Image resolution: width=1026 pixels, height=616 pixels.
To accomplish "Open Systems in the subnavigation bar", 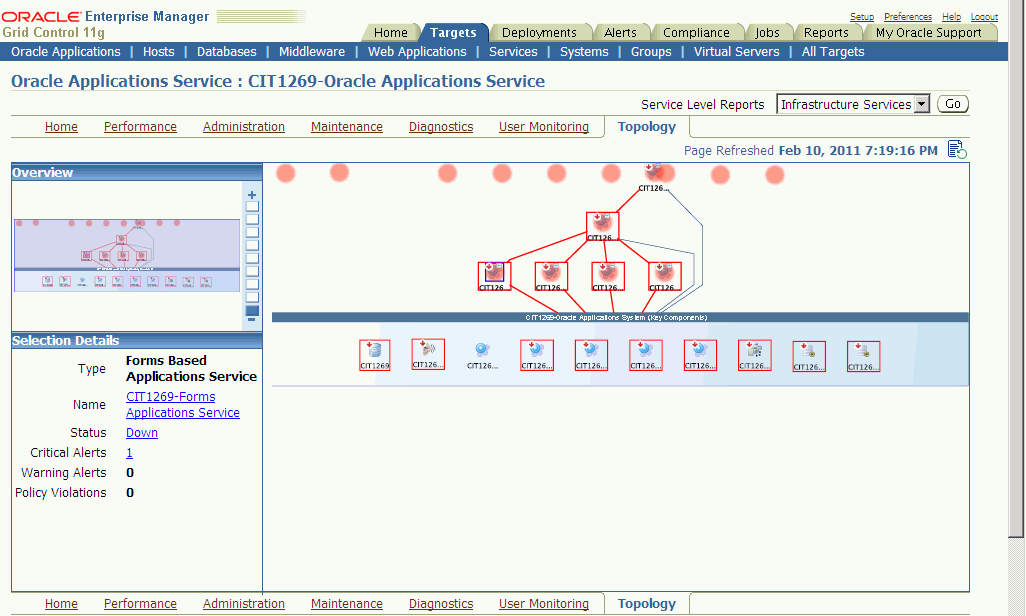I will tap(584, 52).
